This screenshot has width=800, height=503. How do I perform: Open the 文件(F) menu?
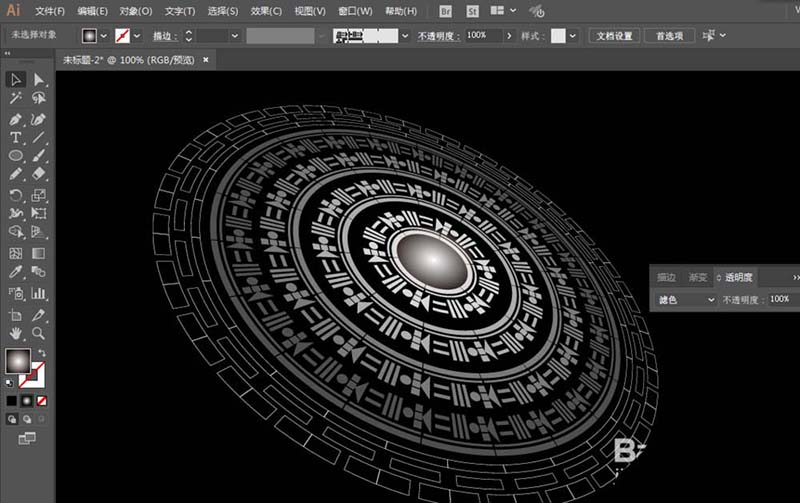(50, 11)
